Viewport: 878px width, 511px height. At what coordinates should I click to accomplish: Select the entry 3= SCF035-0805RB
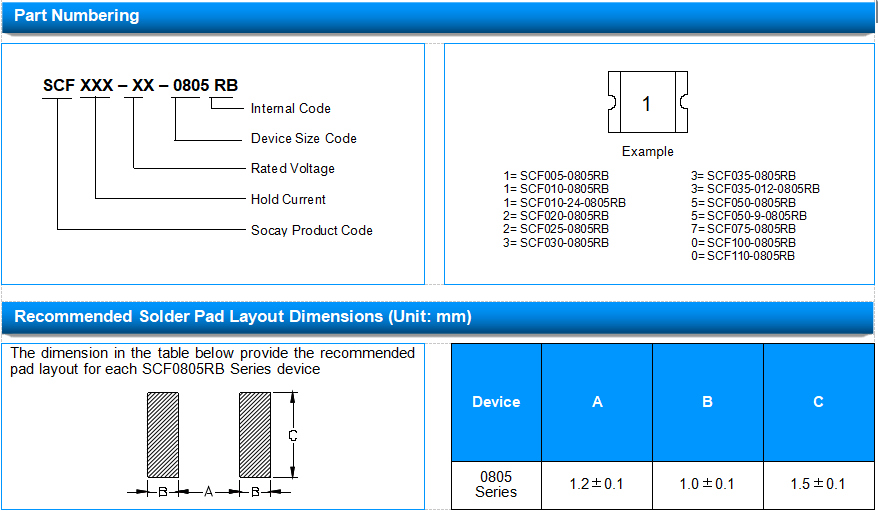(x=743, y=176)
